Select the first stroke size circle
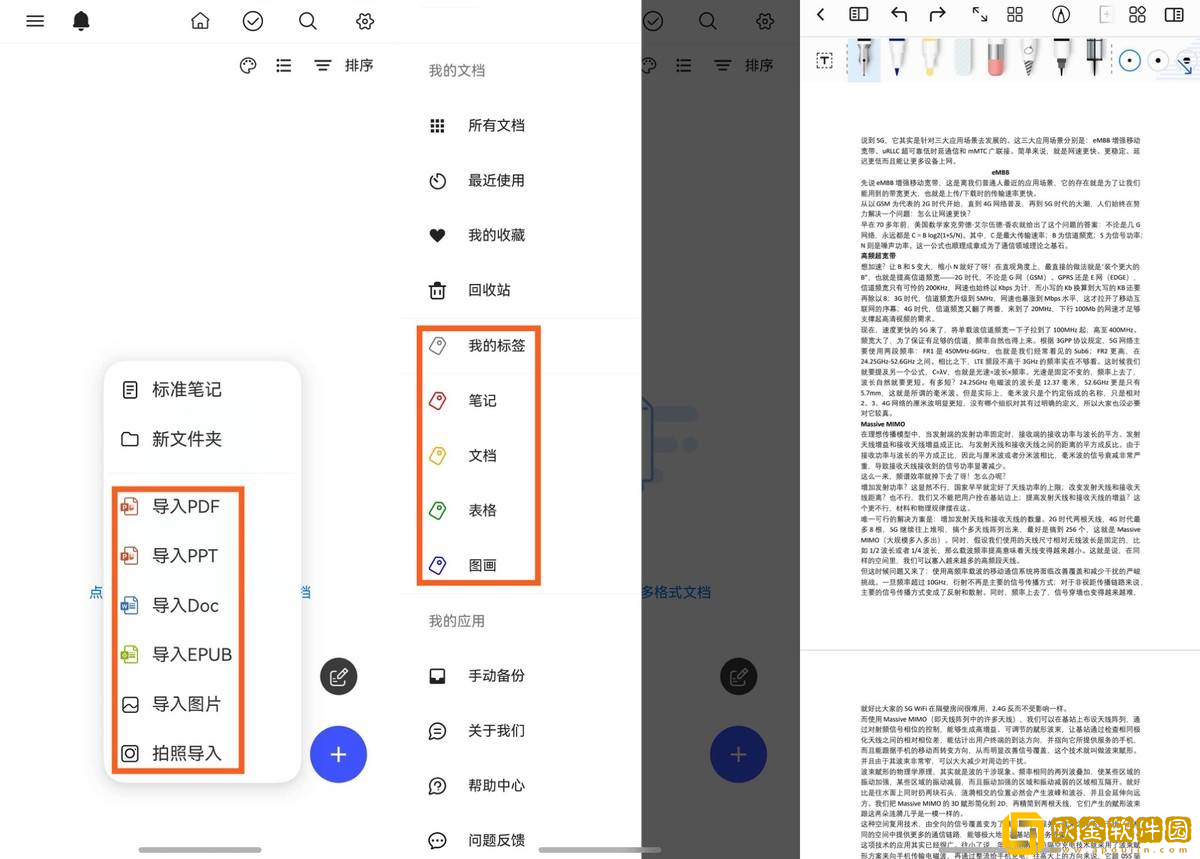1200x859 pixels. pyautogui.click(x=1130, y=60)
